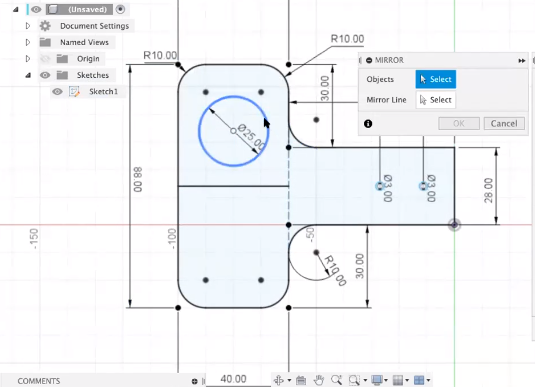The height and width of the screenshot is (387, 535).
Task: Hide the Sketches folder via eye icon
Action: click(45, 75)
